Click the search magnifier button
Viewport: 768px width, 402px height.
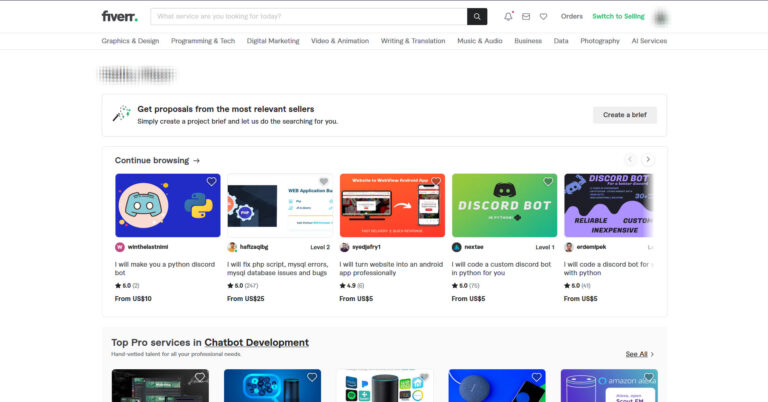(477, 17)
